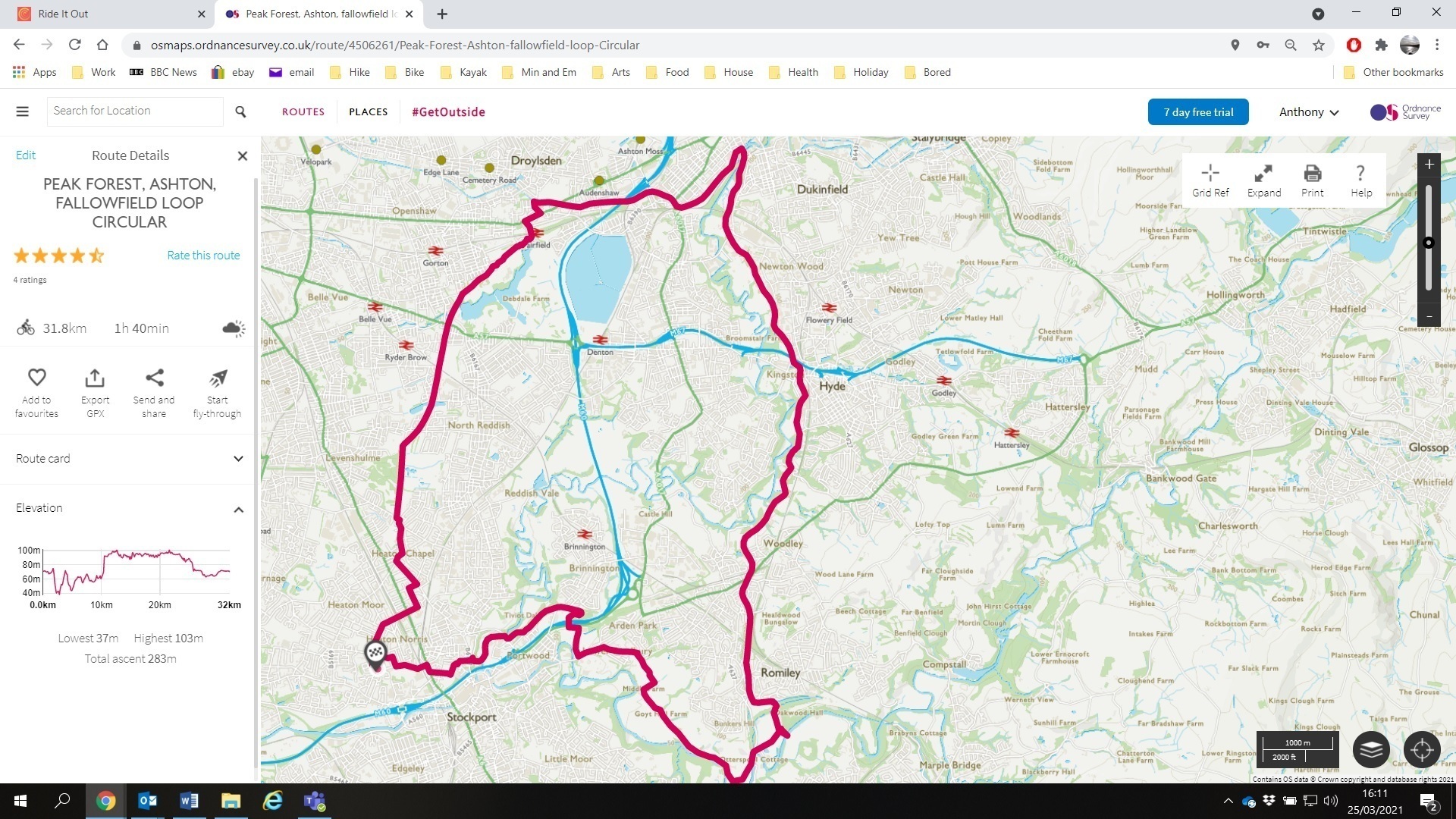Image resolution: width=1456 pixels, height=819 pixels.
Task: Click the star rating row
Action: [58, 256]
